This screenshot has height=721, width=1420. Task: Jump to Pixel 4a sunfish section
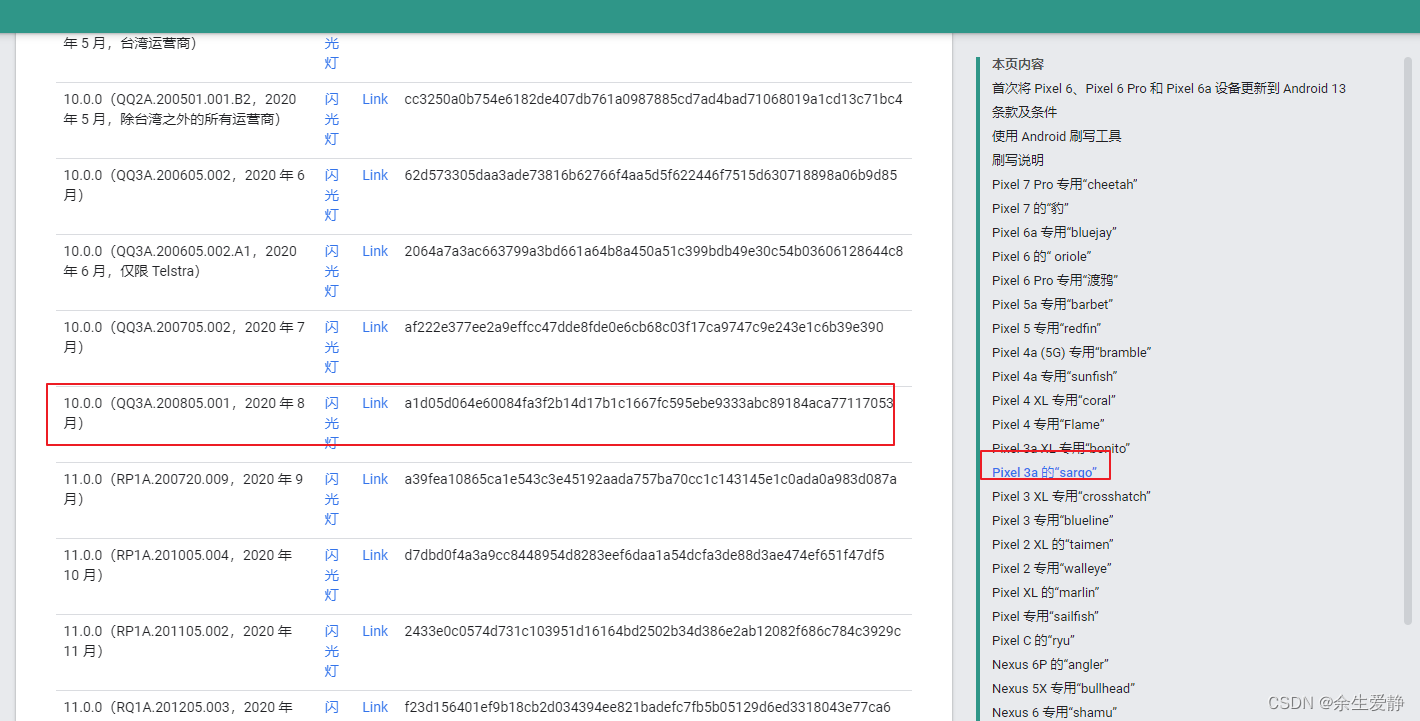click(x=1054, y=376)
